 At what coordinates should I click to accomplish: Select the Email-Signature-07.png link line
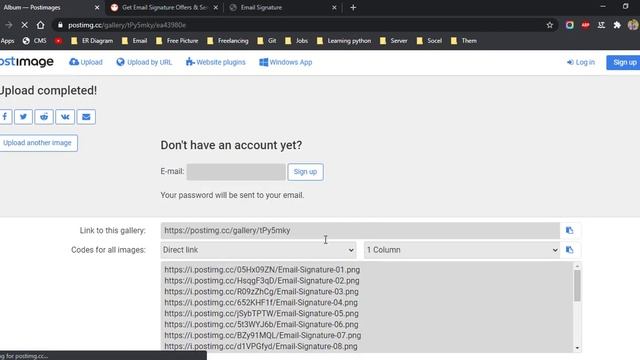(x=262, y=336)
